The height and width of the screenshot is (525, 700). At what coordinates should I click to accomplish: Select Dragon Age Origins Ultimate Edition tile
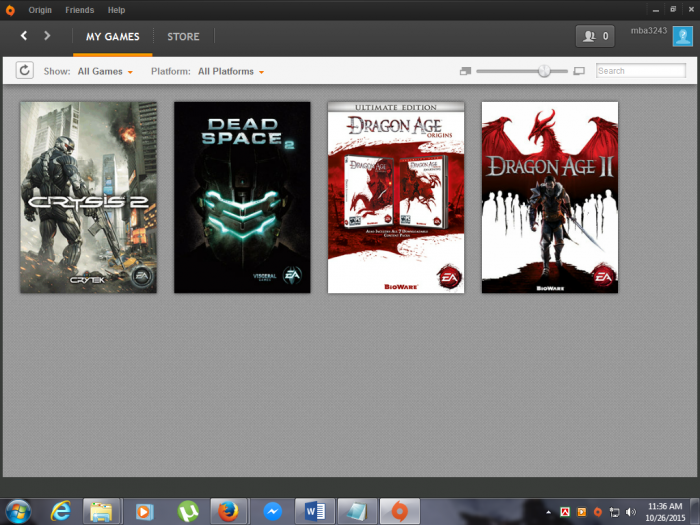tap(396, 197)
